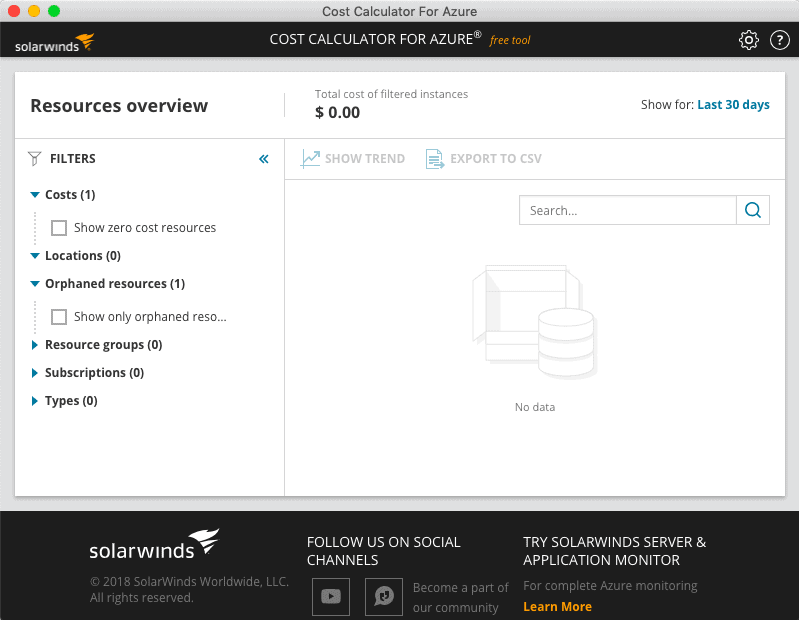Open the YouTube social channel icon
Screen dimensions: 799x620
[331, 597]
